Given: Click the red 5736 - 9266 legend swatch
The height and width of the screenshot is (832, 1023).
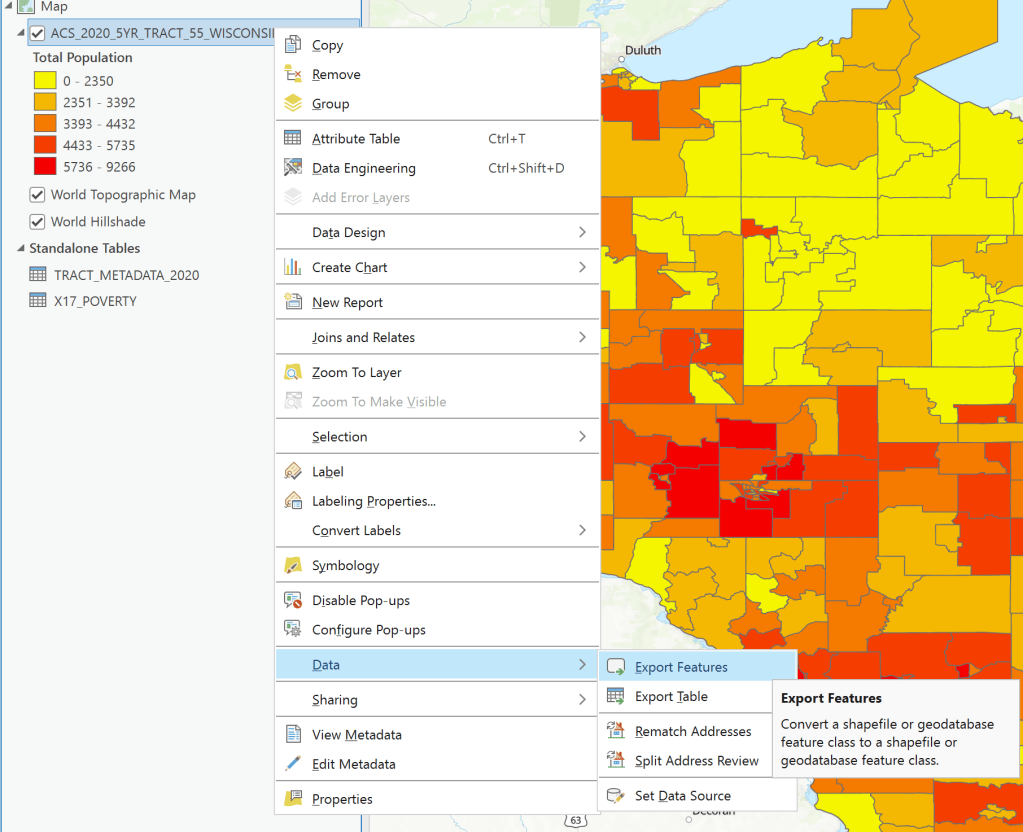Looking at the screenshot, I should 45,167.
